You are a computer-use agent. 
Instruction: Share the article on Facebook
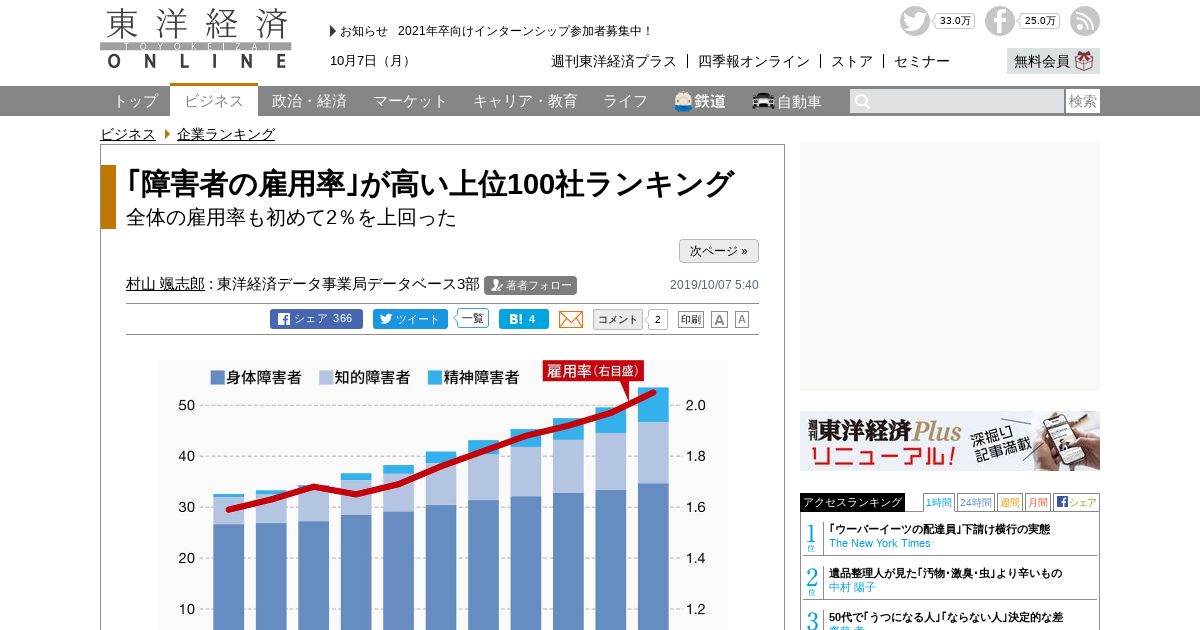(x=316, y=319)
